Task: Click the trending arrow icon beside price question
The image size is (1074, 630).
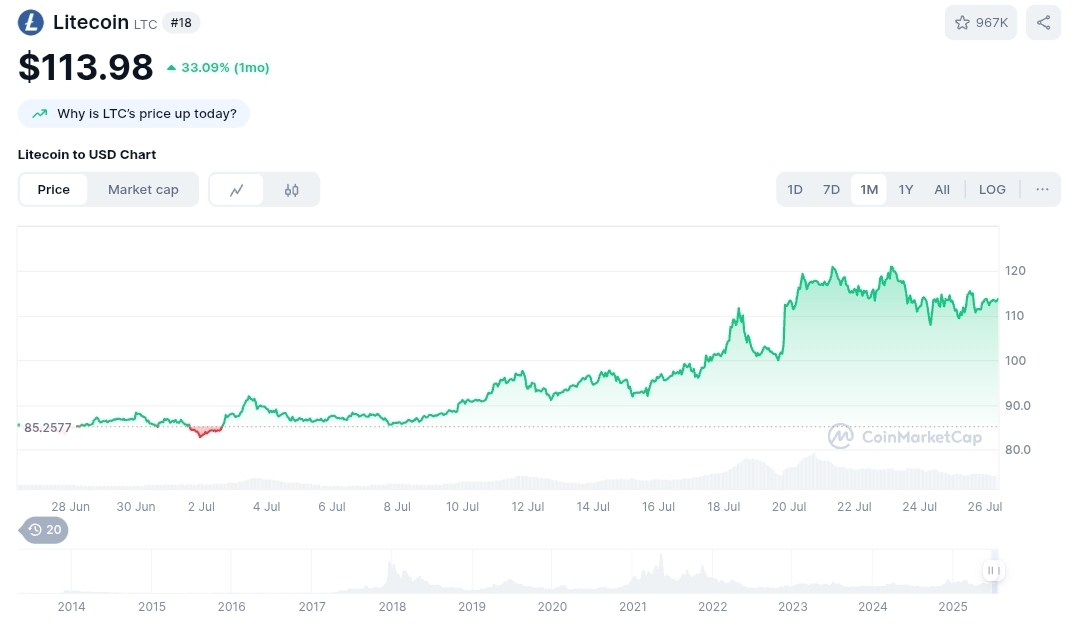Action: [40, 114]
